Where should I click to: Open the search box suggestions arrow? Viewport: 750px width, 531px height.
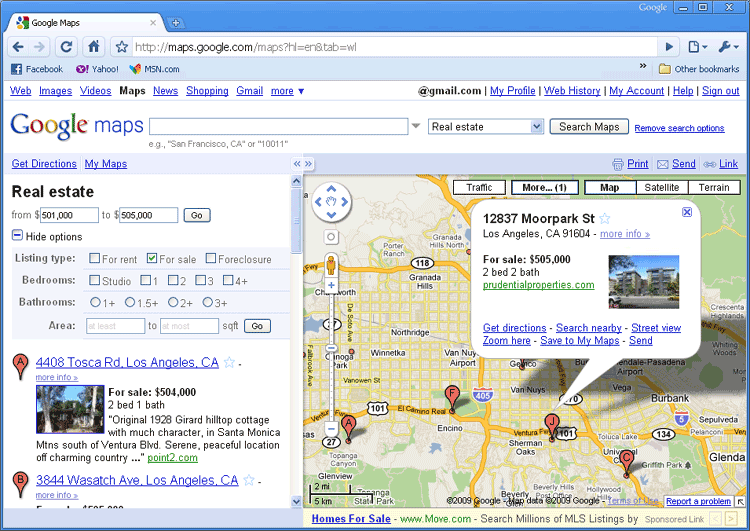click(416, 126)
